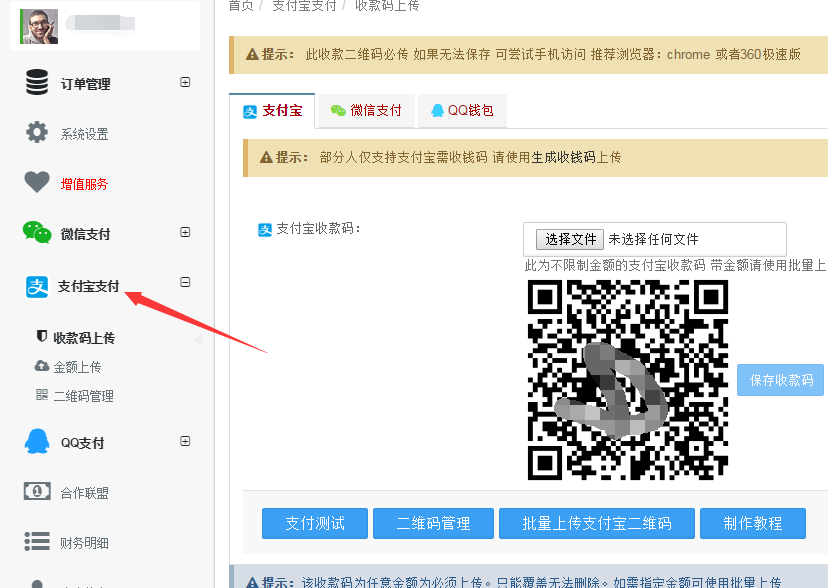Click the warning triangle in the top yellow notice
This screenshot has height=588, width=828.
click(x=252, y=54)
